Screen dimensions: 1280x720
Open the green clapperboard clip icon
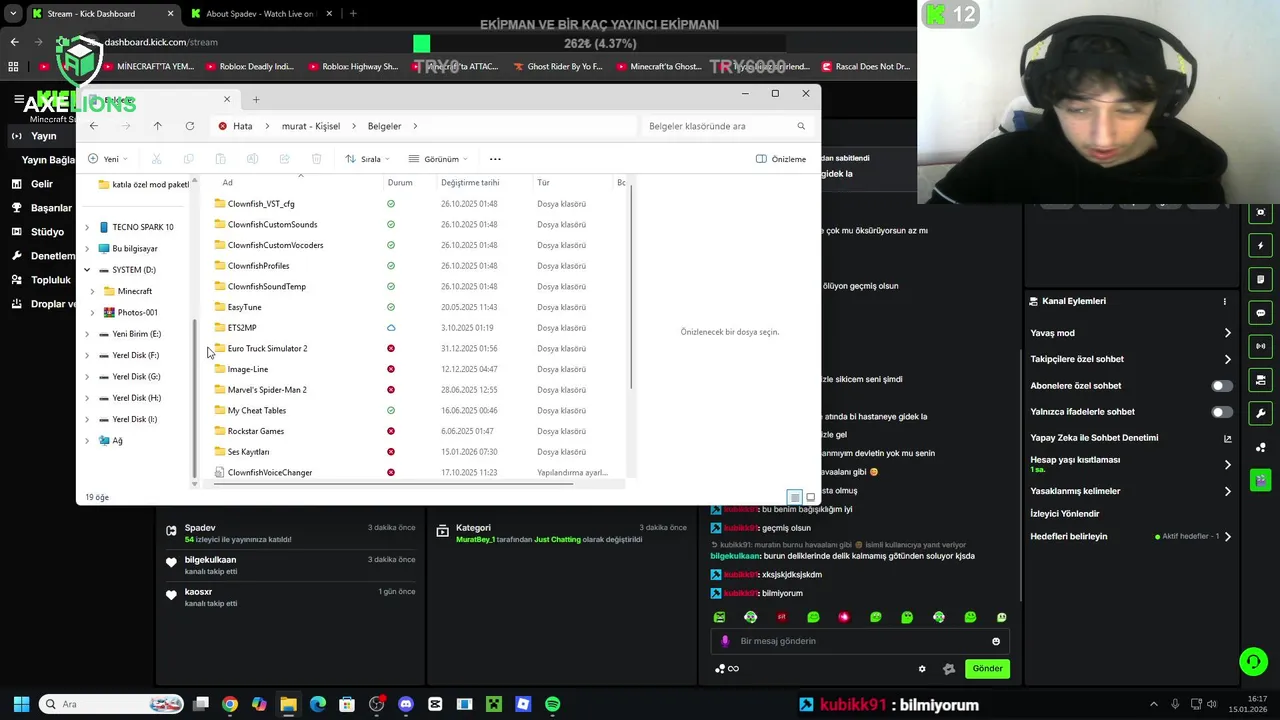(1261, 481)
